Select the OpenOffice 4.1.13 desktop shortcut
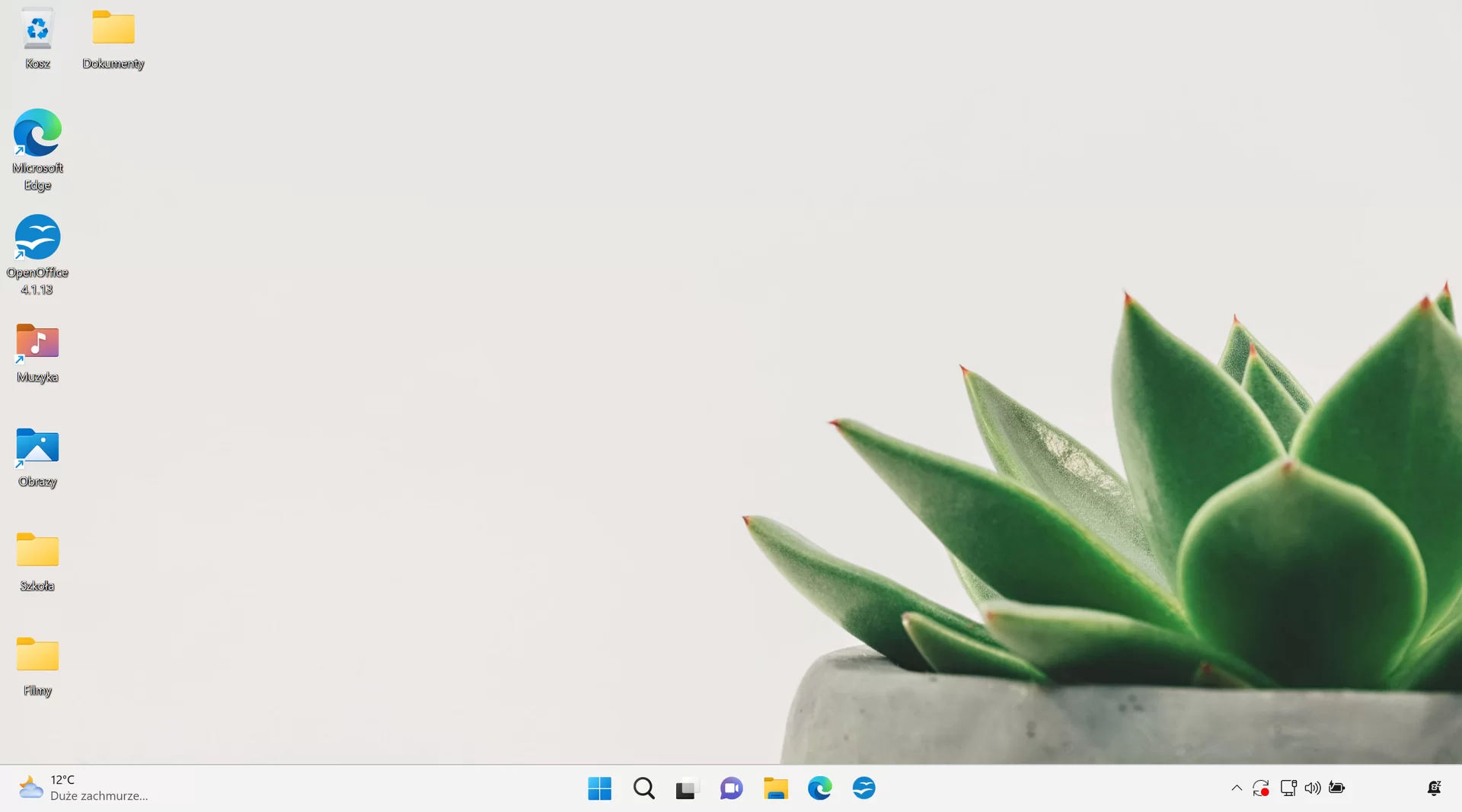The height and width of the screenshot is (812, 1462). 37,255
